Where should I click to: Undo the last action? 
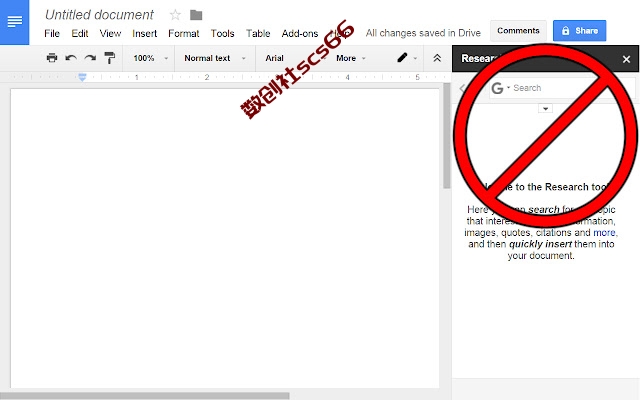[71, 58]
